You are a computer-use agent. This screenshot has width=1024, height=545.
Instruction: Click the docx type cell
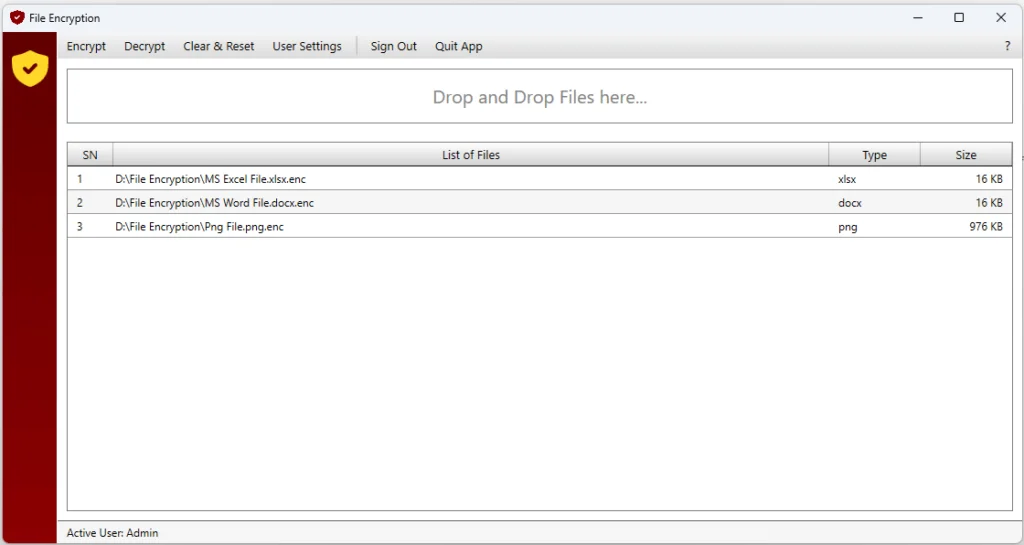click(x=850, y=203)
